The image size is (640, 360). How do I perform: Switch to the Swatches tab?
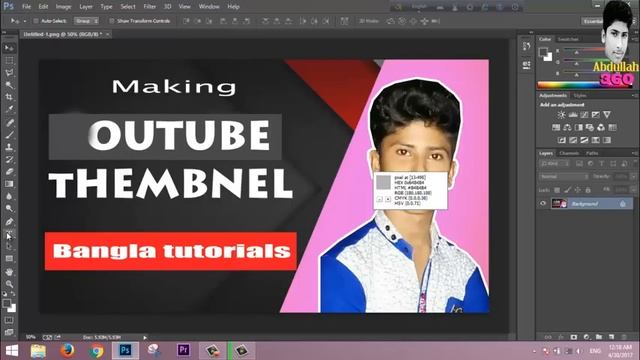[568, 39]
